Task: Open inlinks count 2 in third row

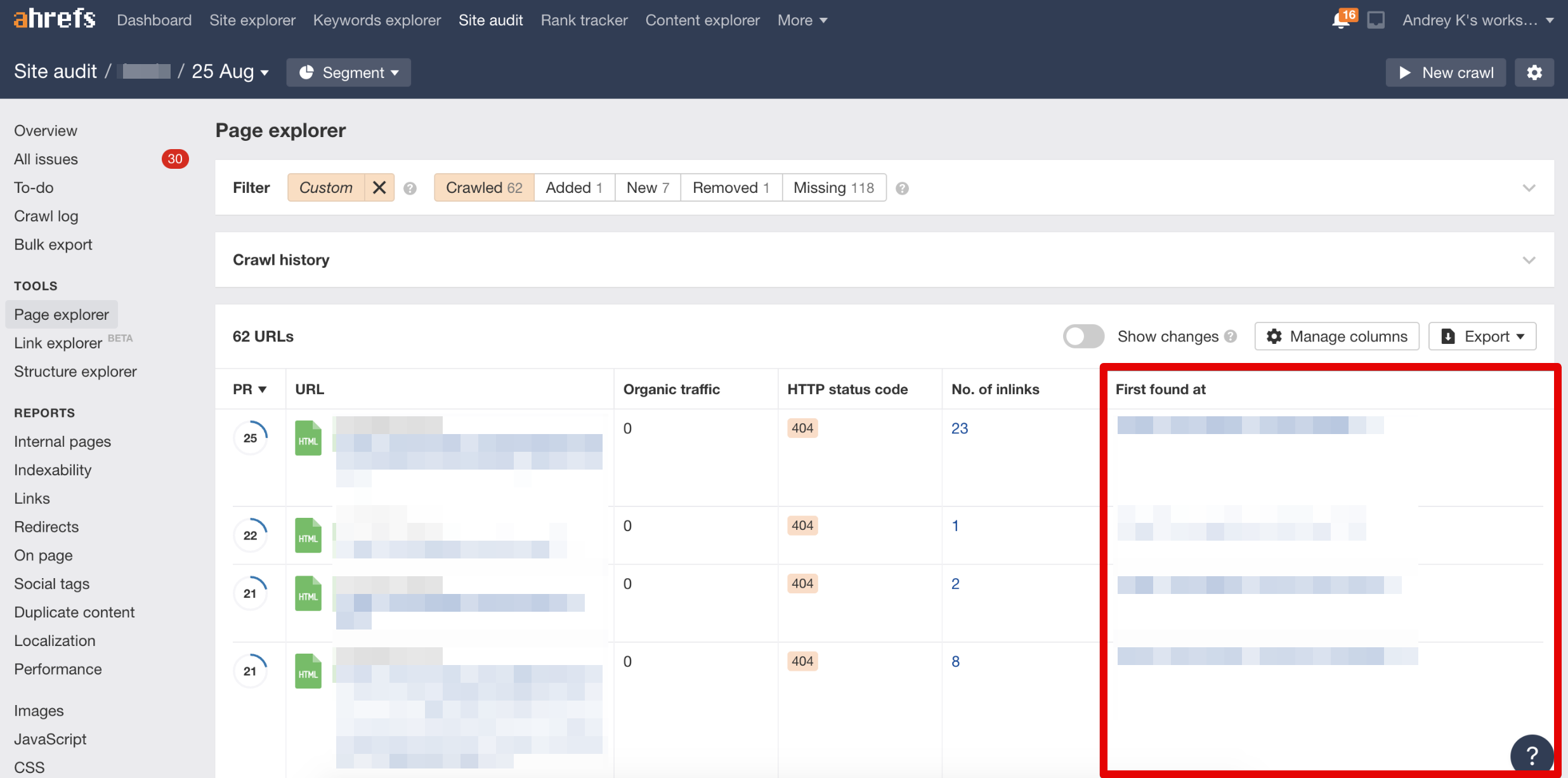Action: [955, 584]
